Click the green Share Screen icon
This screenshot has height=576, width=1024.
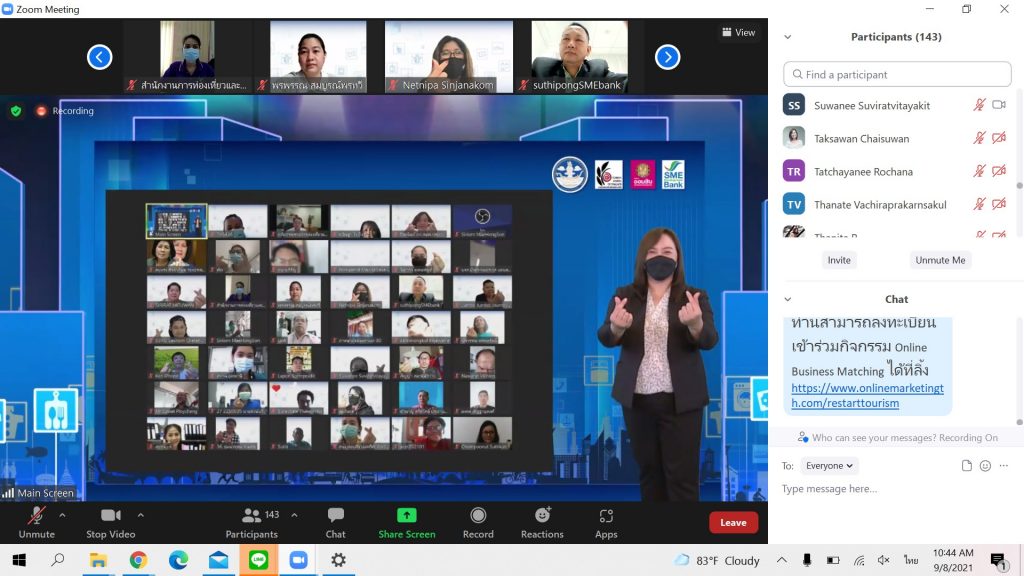point(406,515)
